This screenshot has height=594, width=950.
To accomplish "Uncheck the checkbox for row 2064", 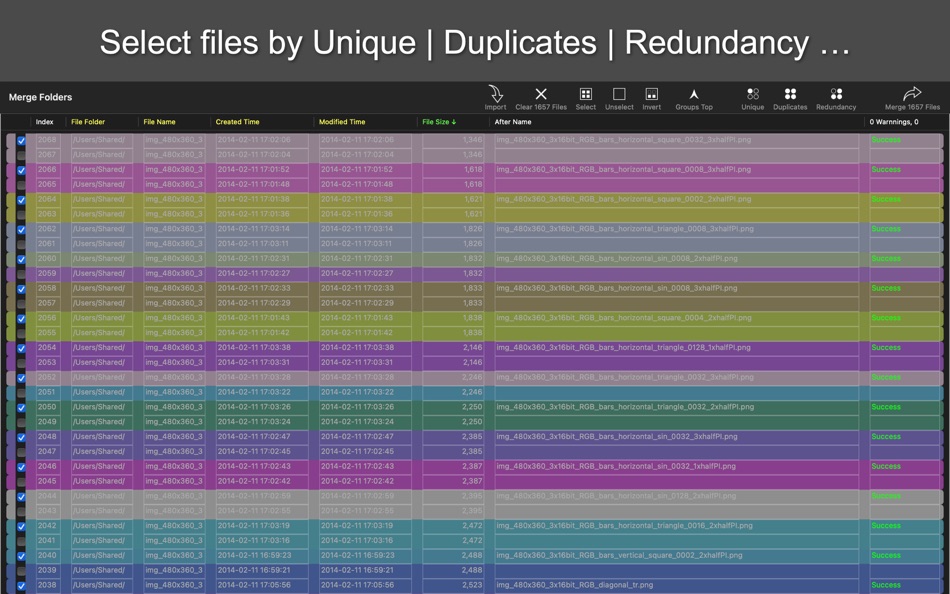I will point(21,199).
